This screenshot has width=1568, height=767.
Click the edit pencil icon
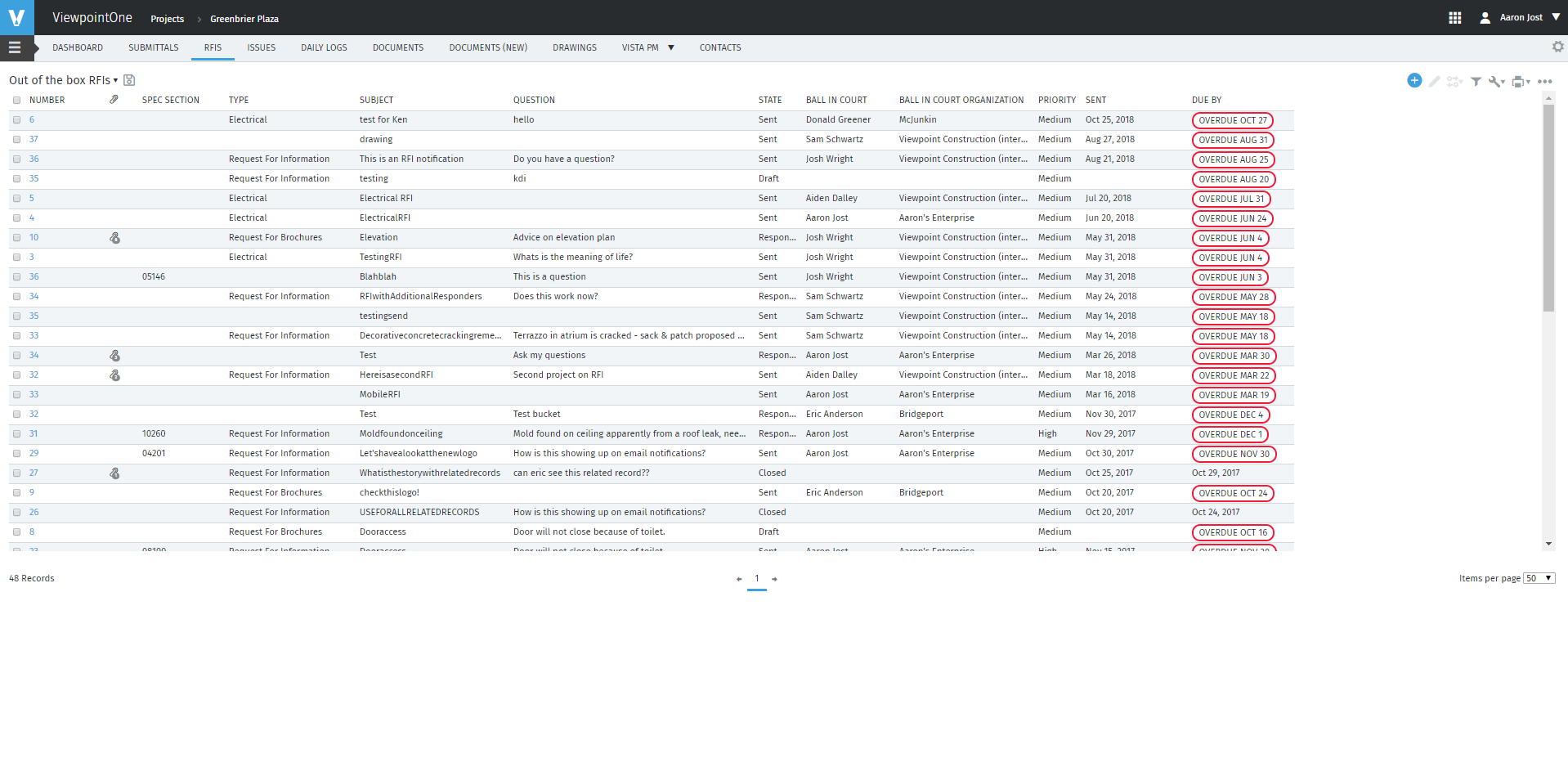pyautogui.click(x=1435, y=81)
